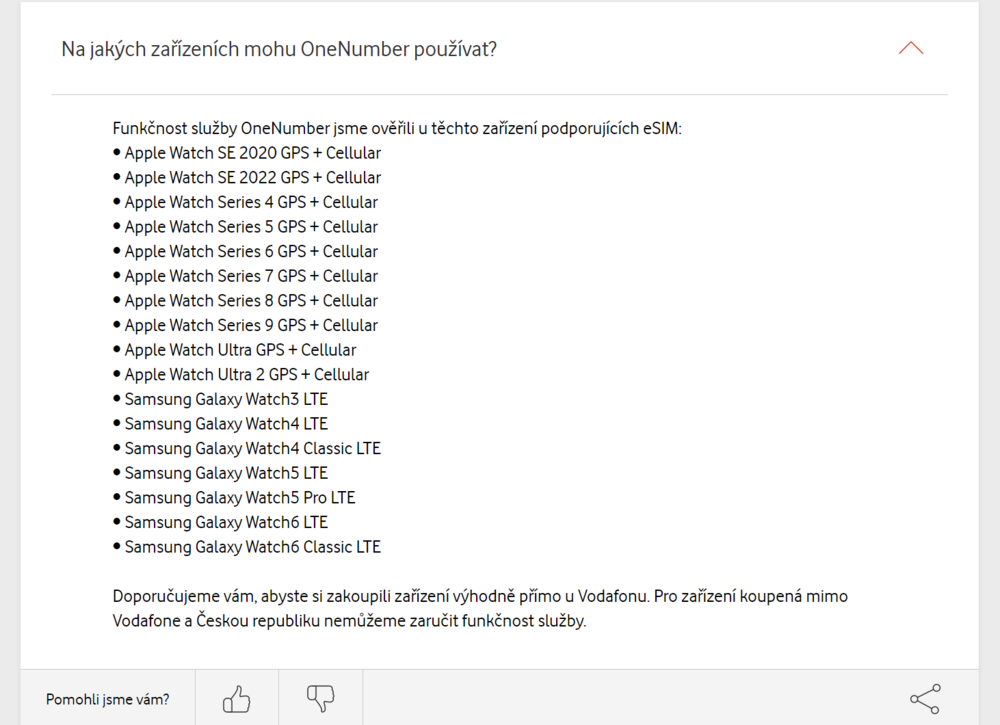Select "Samsung Galaxy Watch5 Pro LTE" line
The width and height of the screenshot is (1000, 725).
[x=240, y=497]
